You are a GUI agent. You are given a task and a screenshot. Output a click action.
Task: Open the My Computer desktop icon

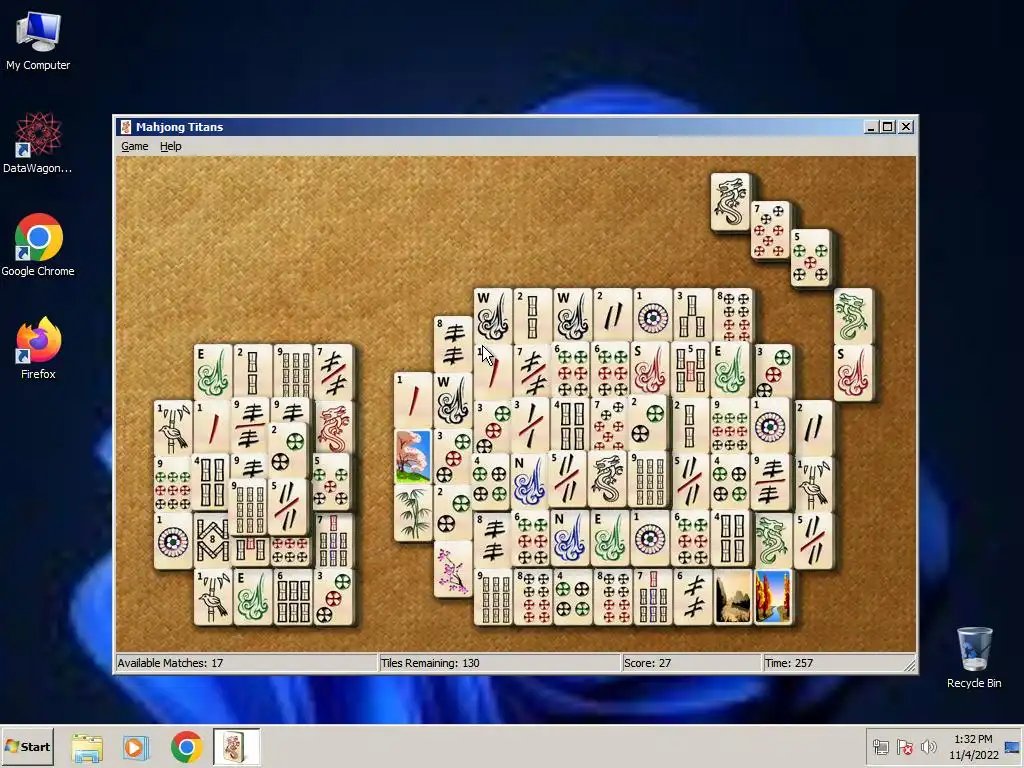(38, 40)
